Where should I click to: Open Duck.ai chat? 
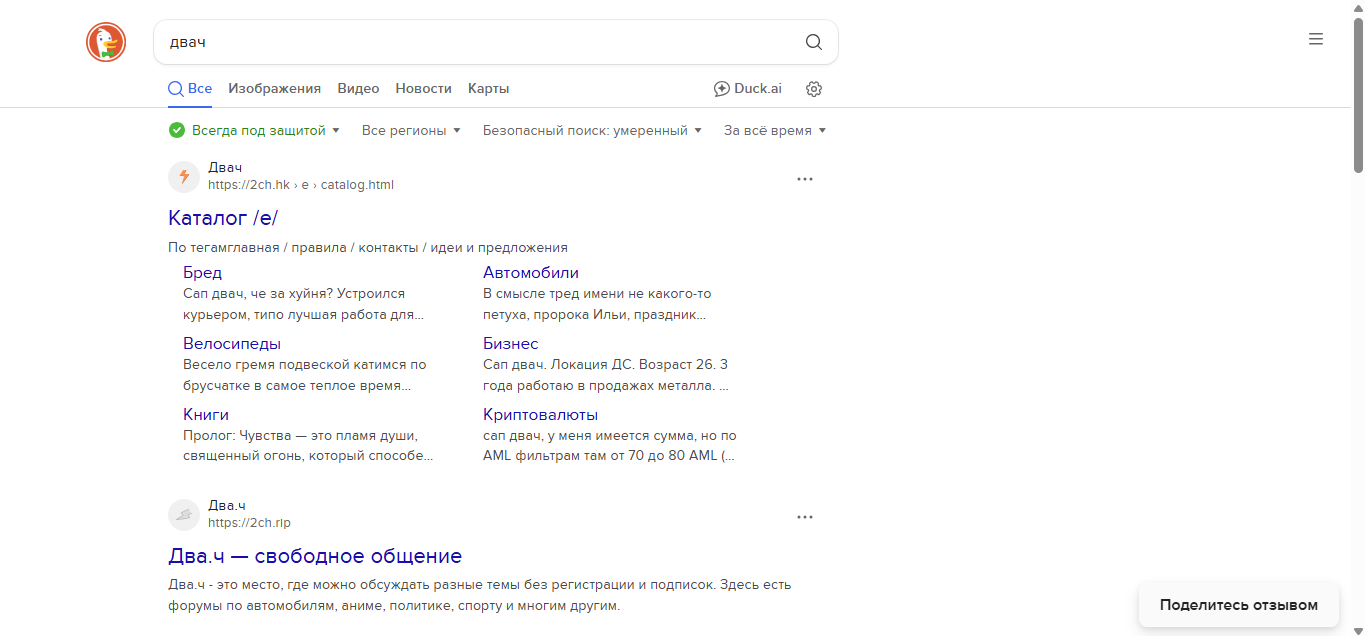748,89
